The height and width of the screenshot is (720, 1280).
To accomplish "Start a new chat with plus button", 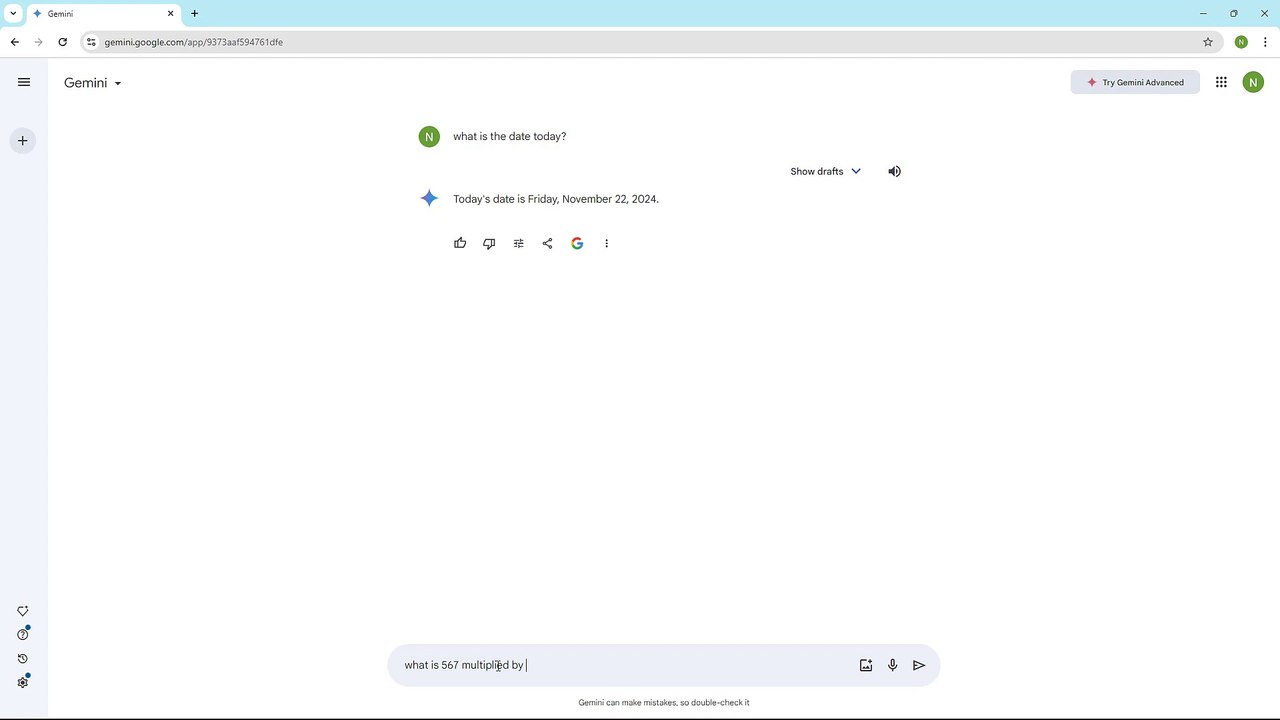I will click(x=23, y=141).
